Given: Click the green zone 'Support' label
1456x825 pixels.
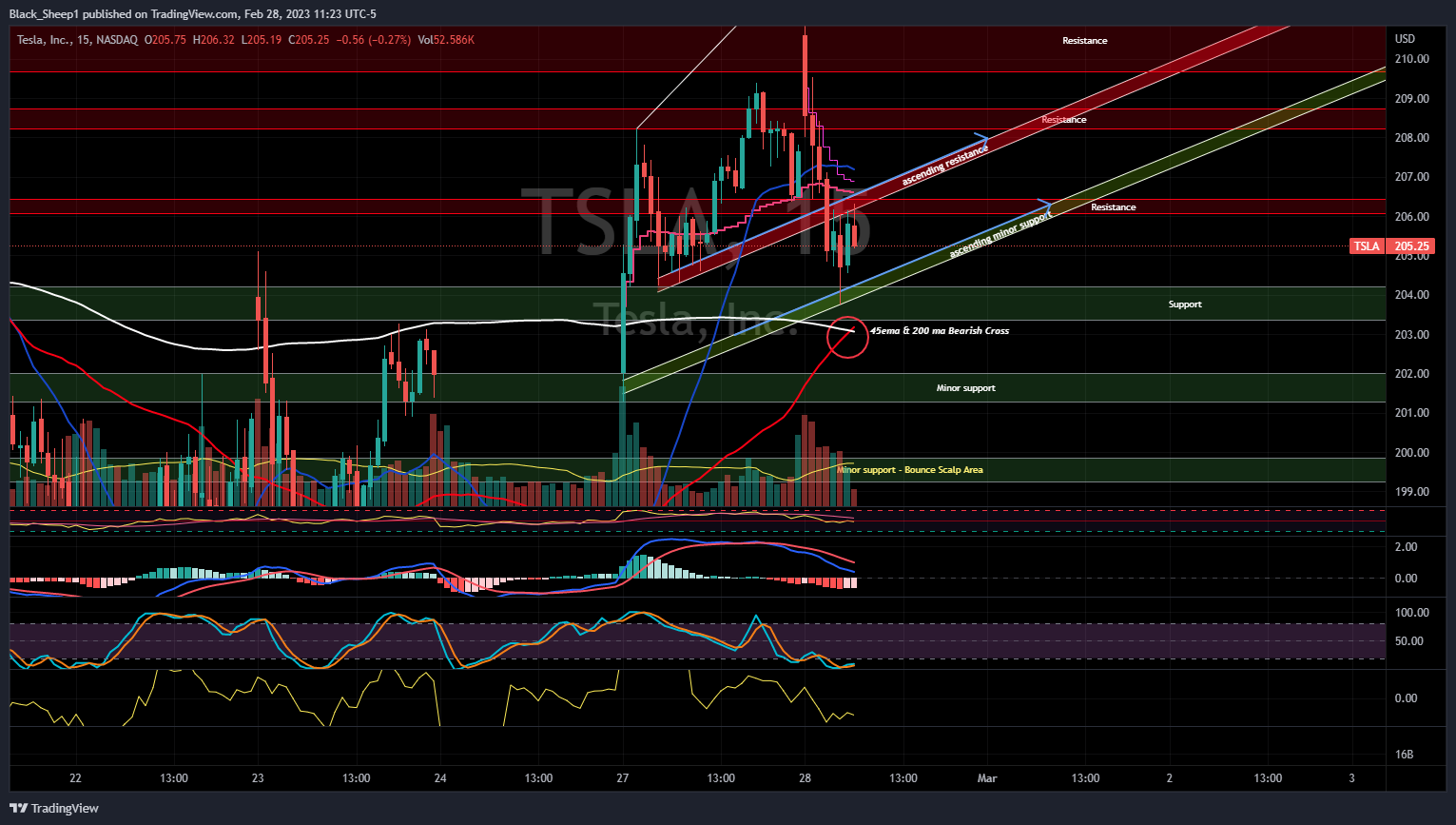Looking at the screenshot, I should 1185,304.
